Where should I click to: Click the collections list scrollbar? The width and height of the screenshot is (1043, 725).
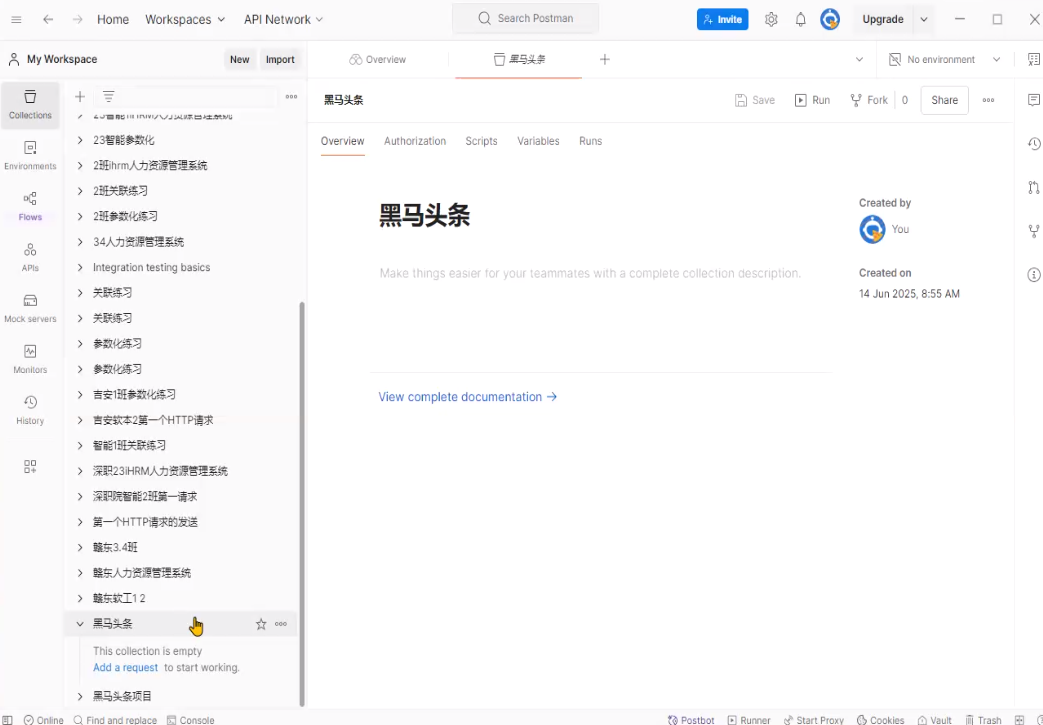302,504
